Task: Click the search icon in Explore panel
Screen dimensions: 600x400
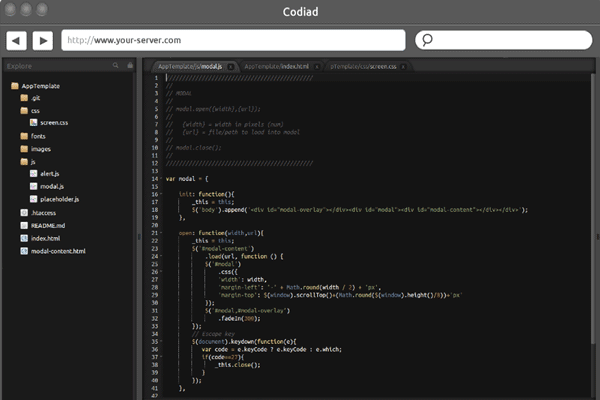Action: [x=117, y=66]
